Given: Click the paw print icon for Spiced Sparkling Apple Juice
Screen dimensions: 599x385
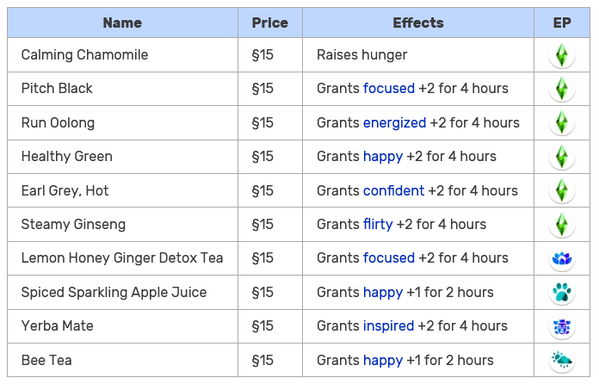Looking at the screenshot, I should [562, 293].
